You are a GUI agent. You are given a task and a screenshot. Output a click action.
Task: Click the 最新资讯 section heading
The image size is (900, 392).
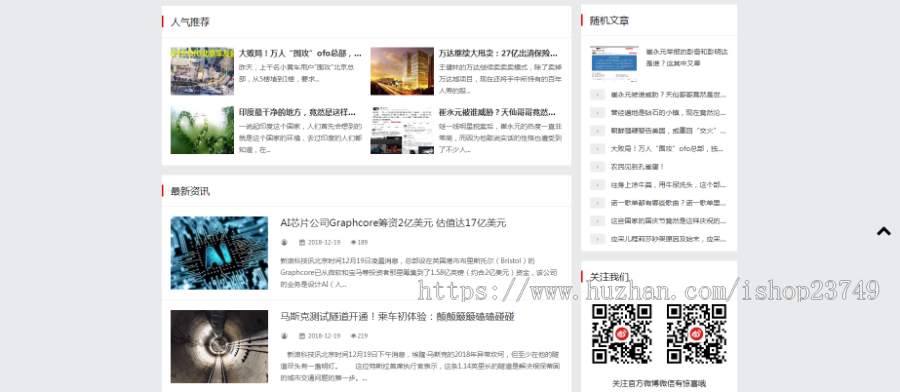(190, 191)
